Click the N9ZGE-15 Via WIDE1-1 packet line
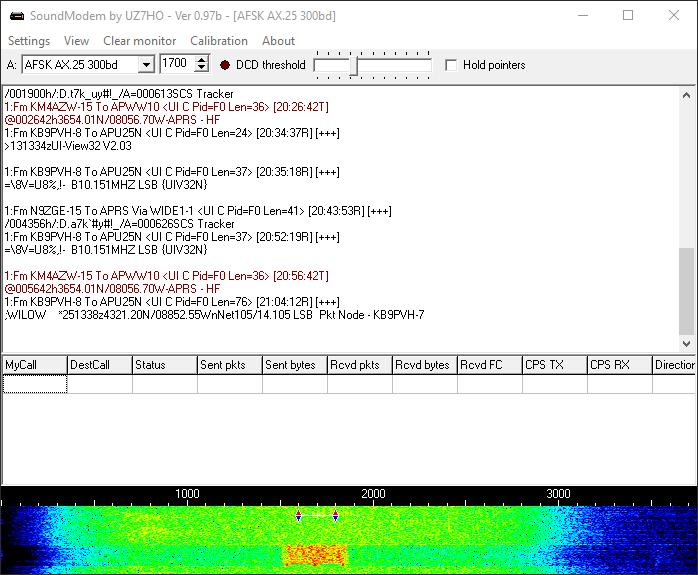The width and height of the screenshot is (698, 575). 198,211
